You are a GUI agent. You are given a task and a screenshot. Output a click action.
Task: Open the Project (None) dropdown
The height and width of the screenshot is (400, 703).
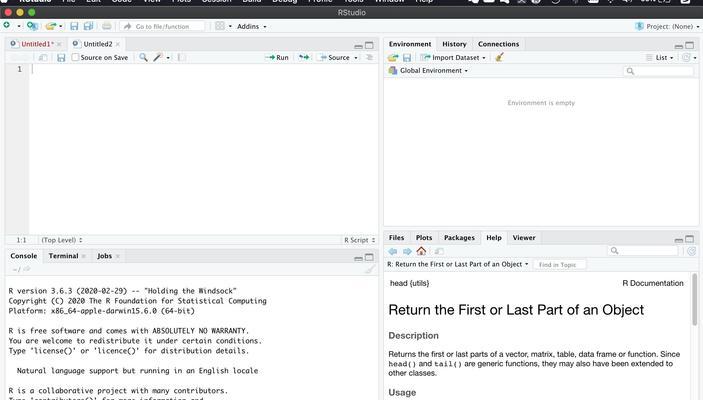pyautogui.click(x=667, y=26)
